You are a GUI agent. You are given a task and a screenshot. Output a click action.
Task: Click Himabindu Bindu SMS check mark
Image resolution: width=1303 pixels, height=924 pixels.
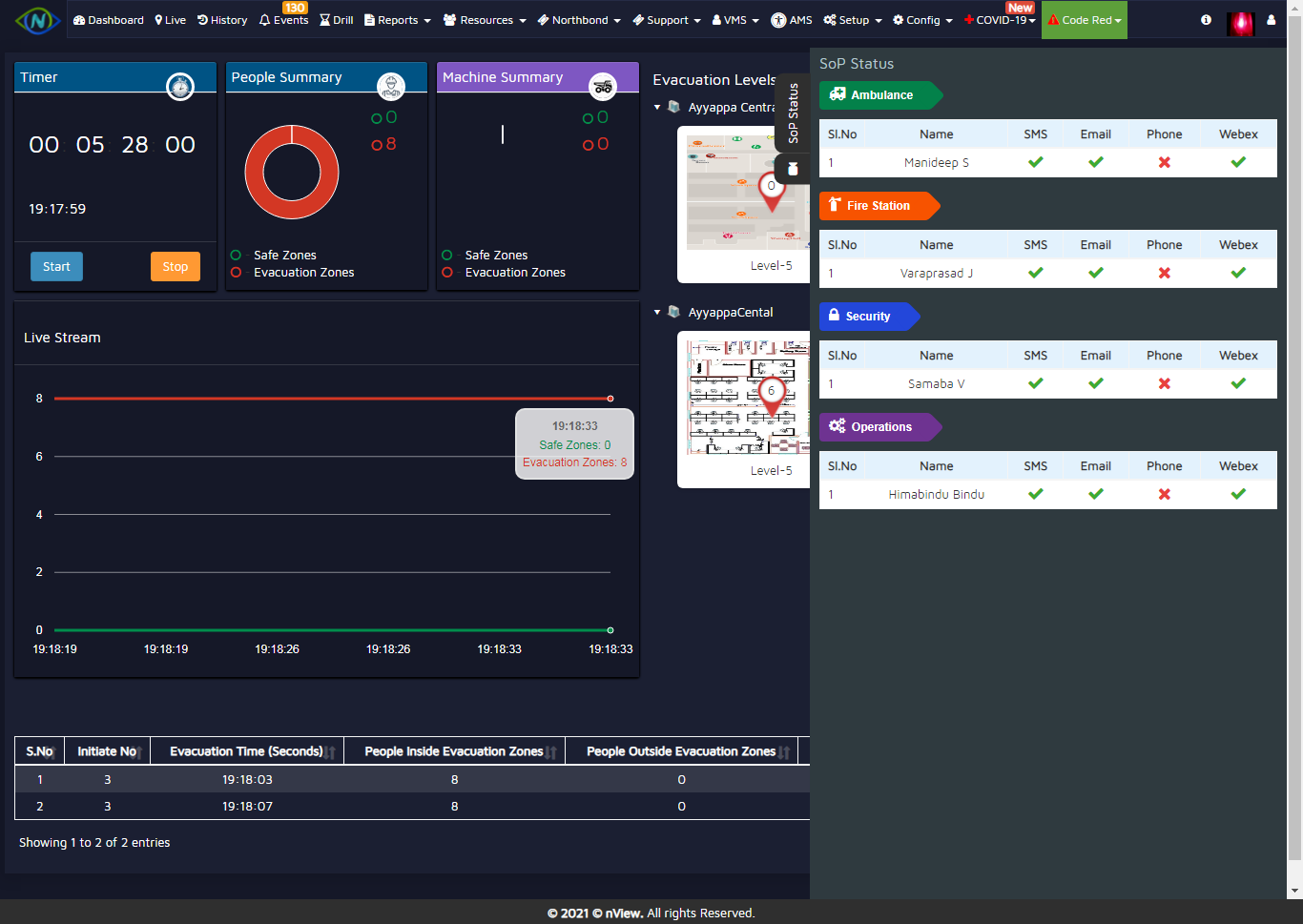click(x=1036, y=495)
